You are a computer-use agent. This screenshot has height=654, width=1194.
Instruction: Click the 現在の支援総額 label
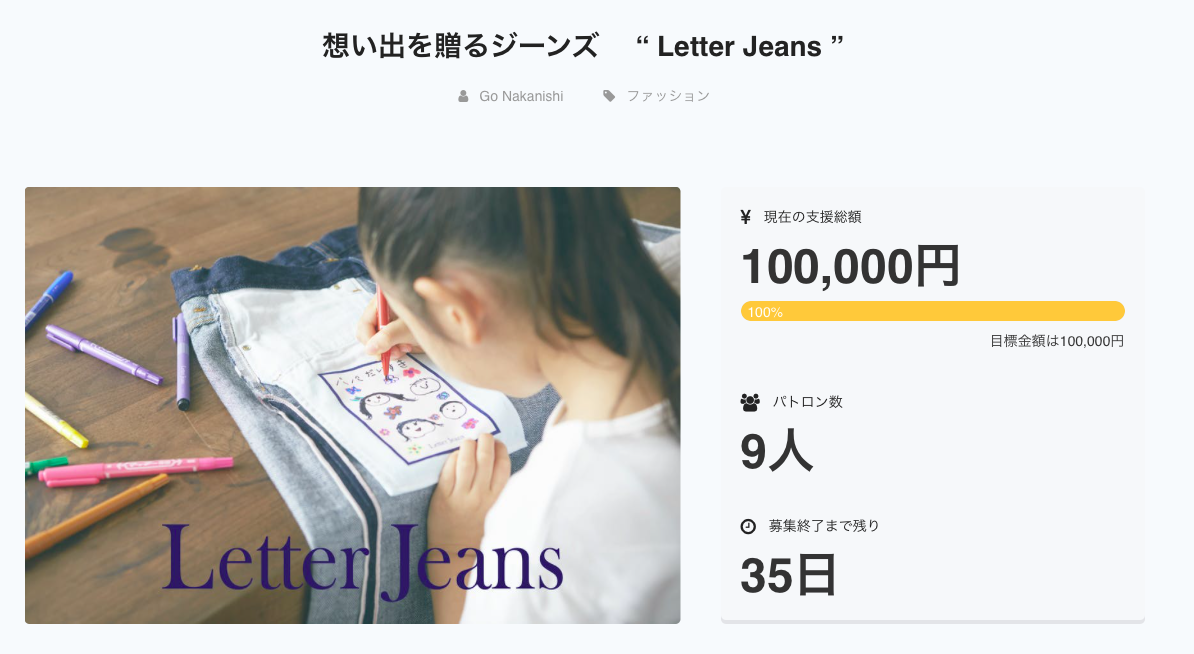pyautogui.click(x=812, y=217)
